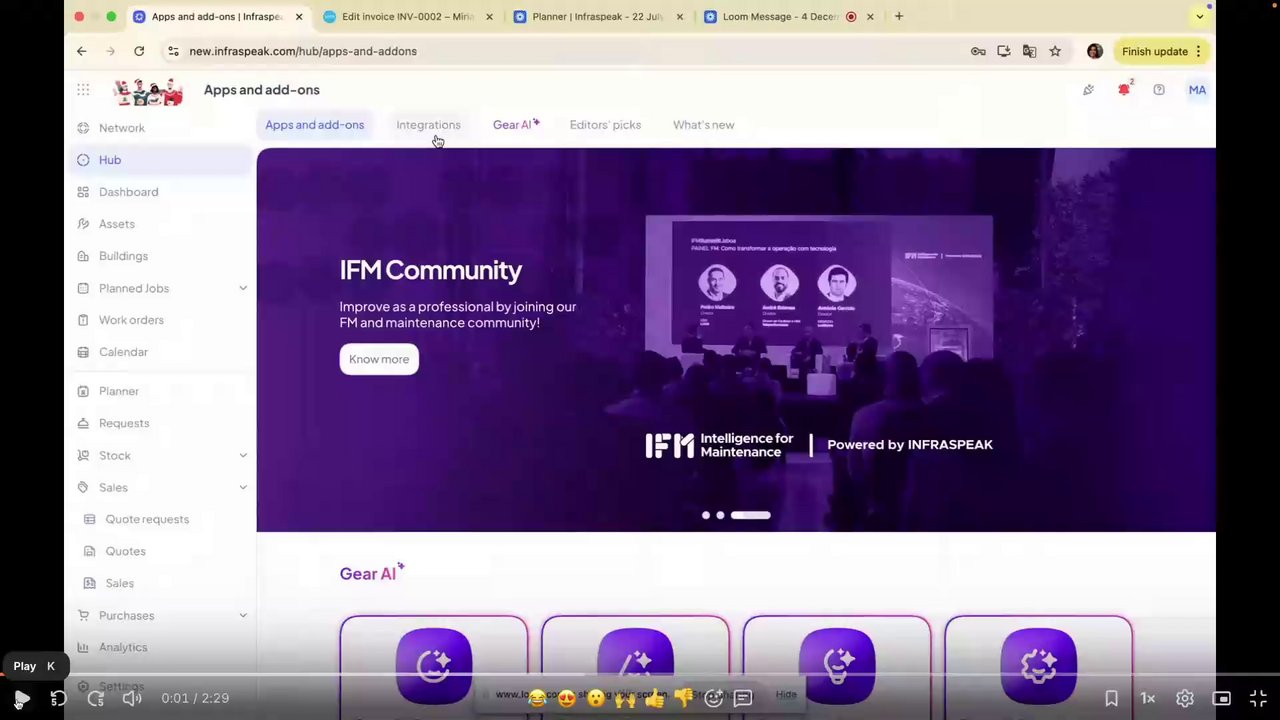
Task: React with laughing emoji
Action: (537, 698)
